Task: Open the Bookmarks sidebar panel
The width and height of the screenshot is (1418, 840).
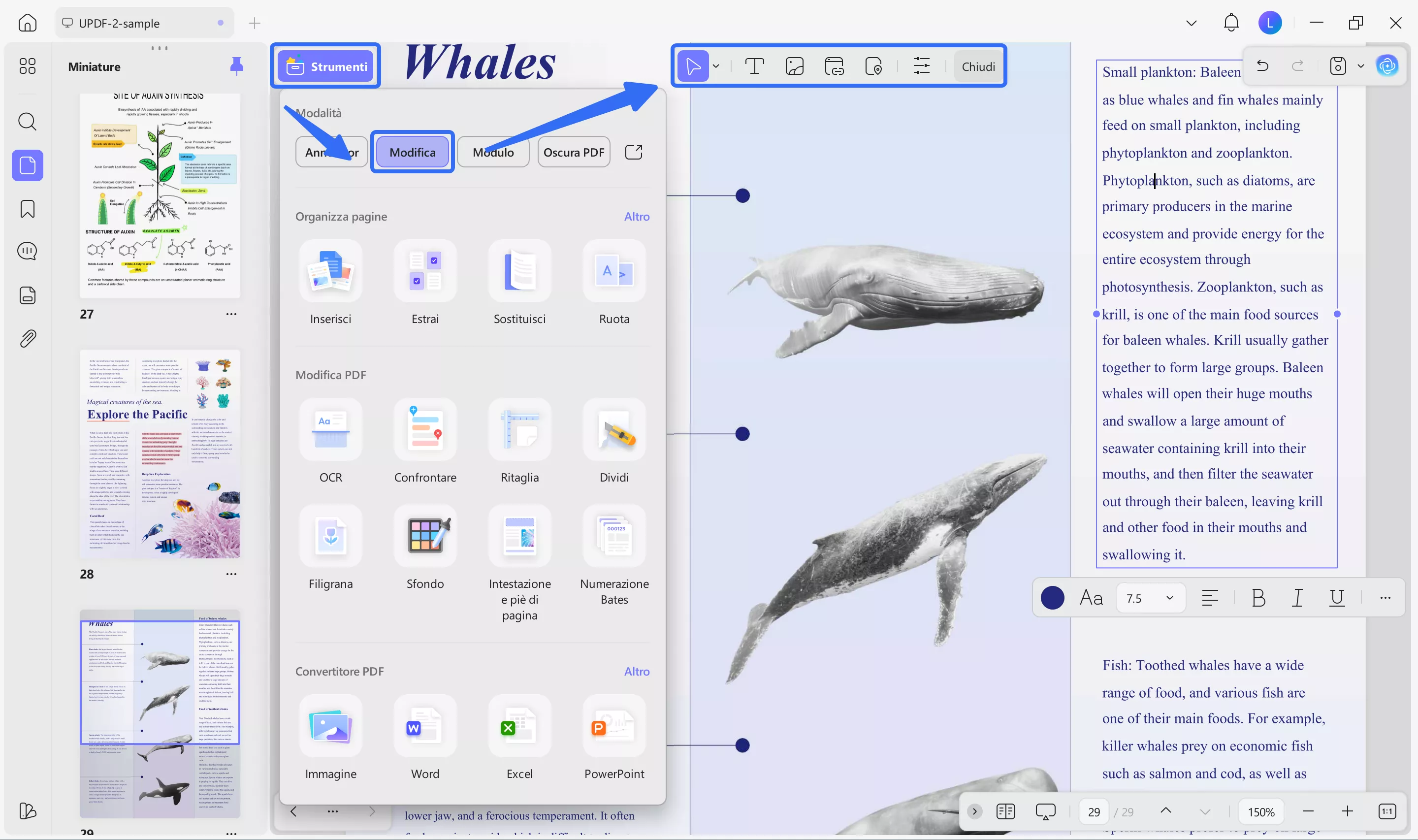Action: (x=27, y=209)
